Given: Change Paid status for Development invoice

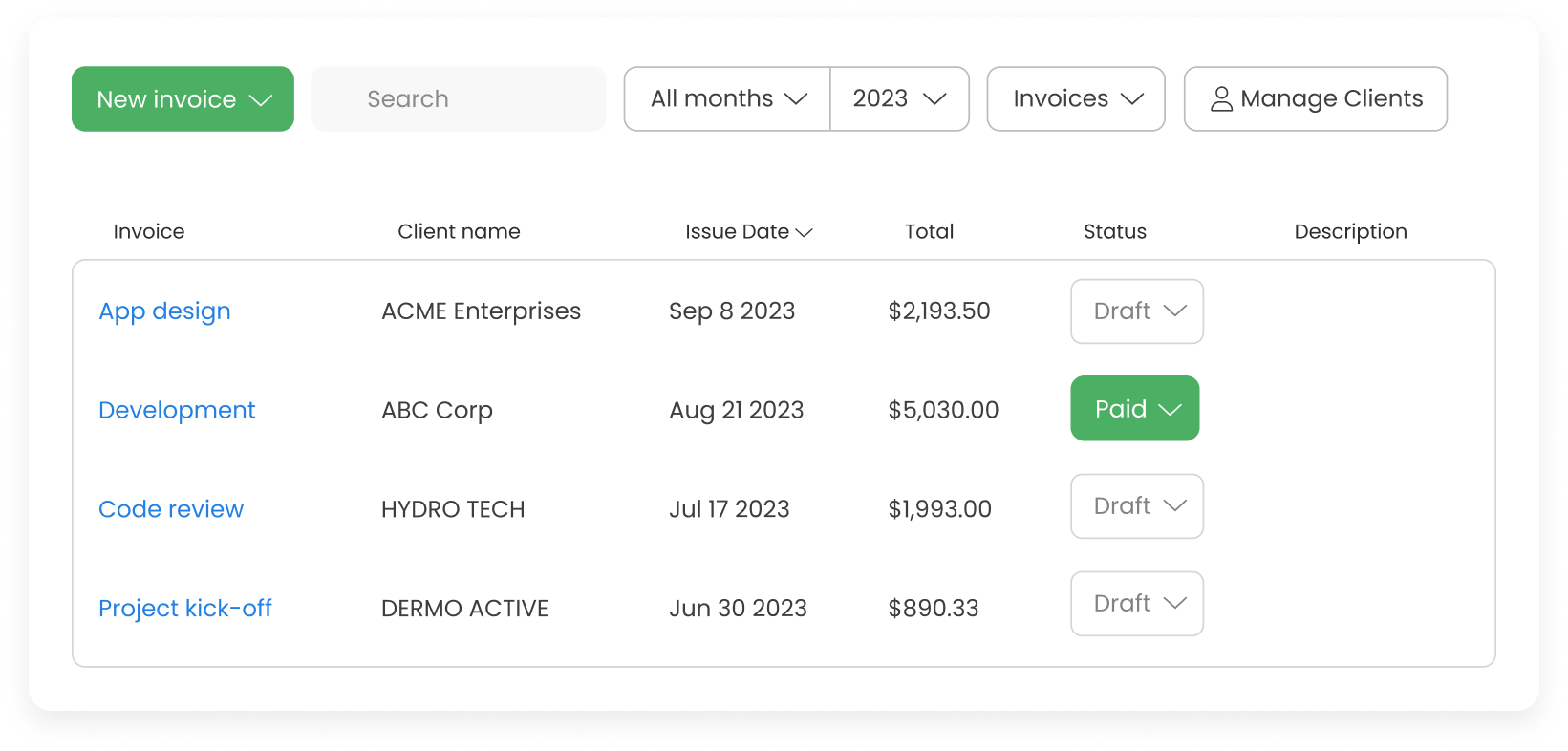Looking at the screenshot, I should coord(1135,408).
